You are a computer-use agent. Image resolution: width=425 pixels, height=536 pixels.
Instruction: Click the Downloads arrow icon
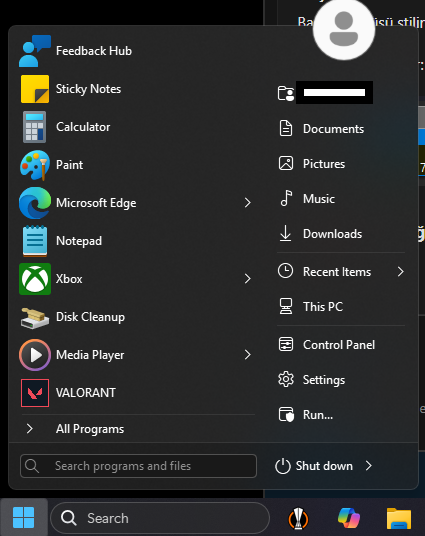click(x=285, y=233)
